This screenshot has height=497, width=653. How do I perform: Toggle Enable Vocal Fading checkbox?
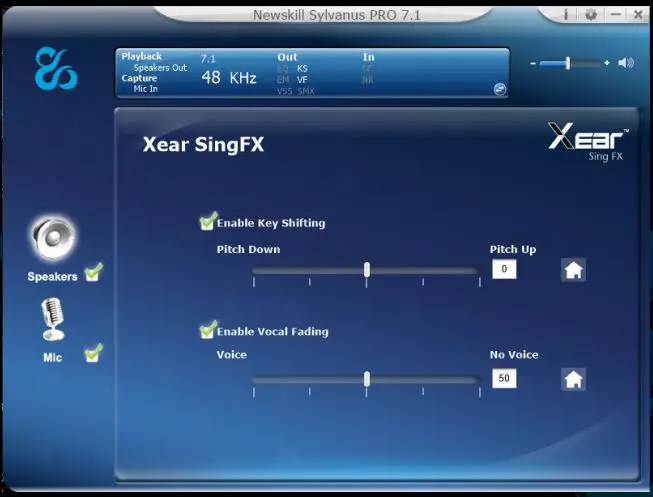208,330
